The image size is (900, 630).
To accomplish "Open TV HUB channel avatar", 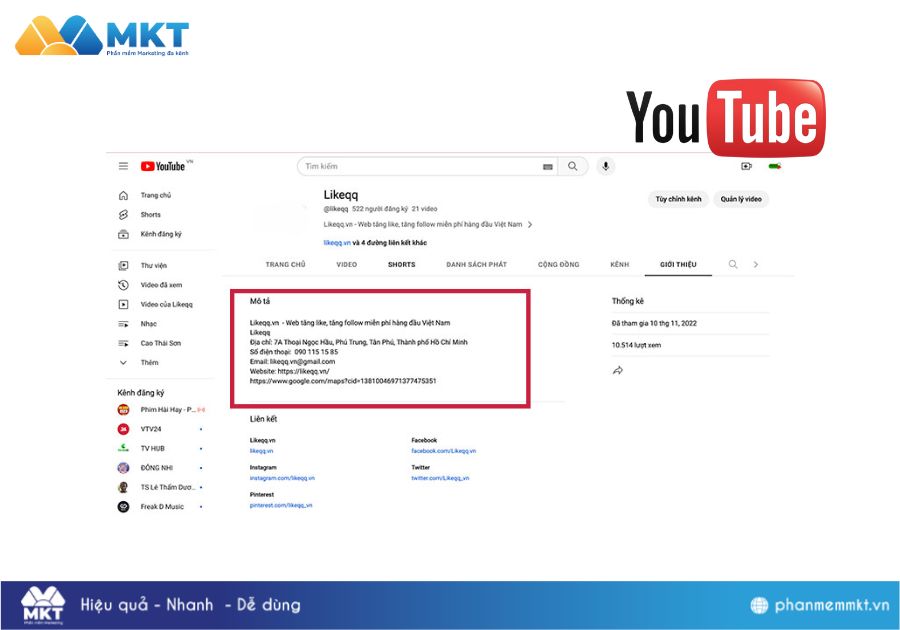I will (123, 448).
